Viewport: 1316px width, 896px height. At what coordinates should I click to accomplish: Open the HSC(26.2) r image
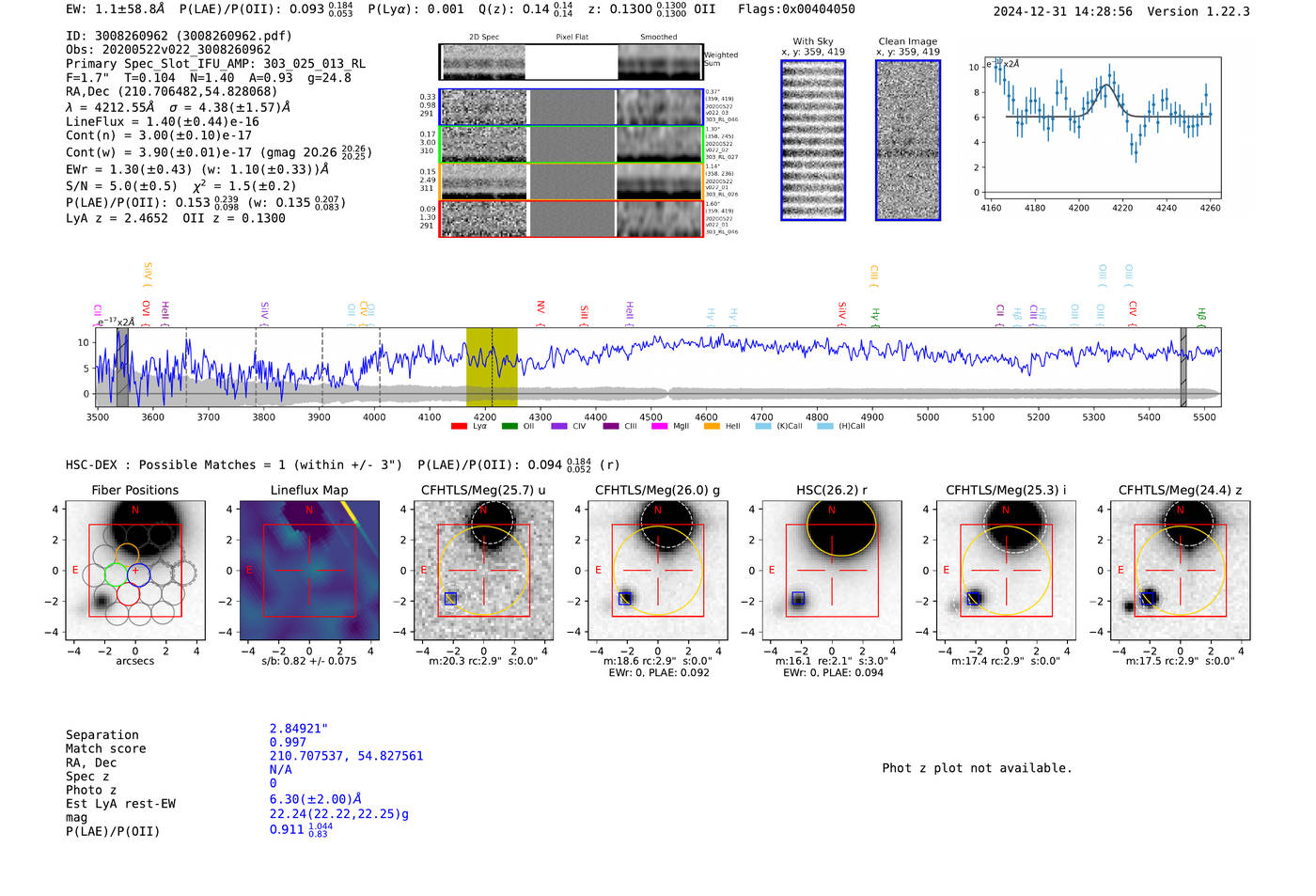832,570
